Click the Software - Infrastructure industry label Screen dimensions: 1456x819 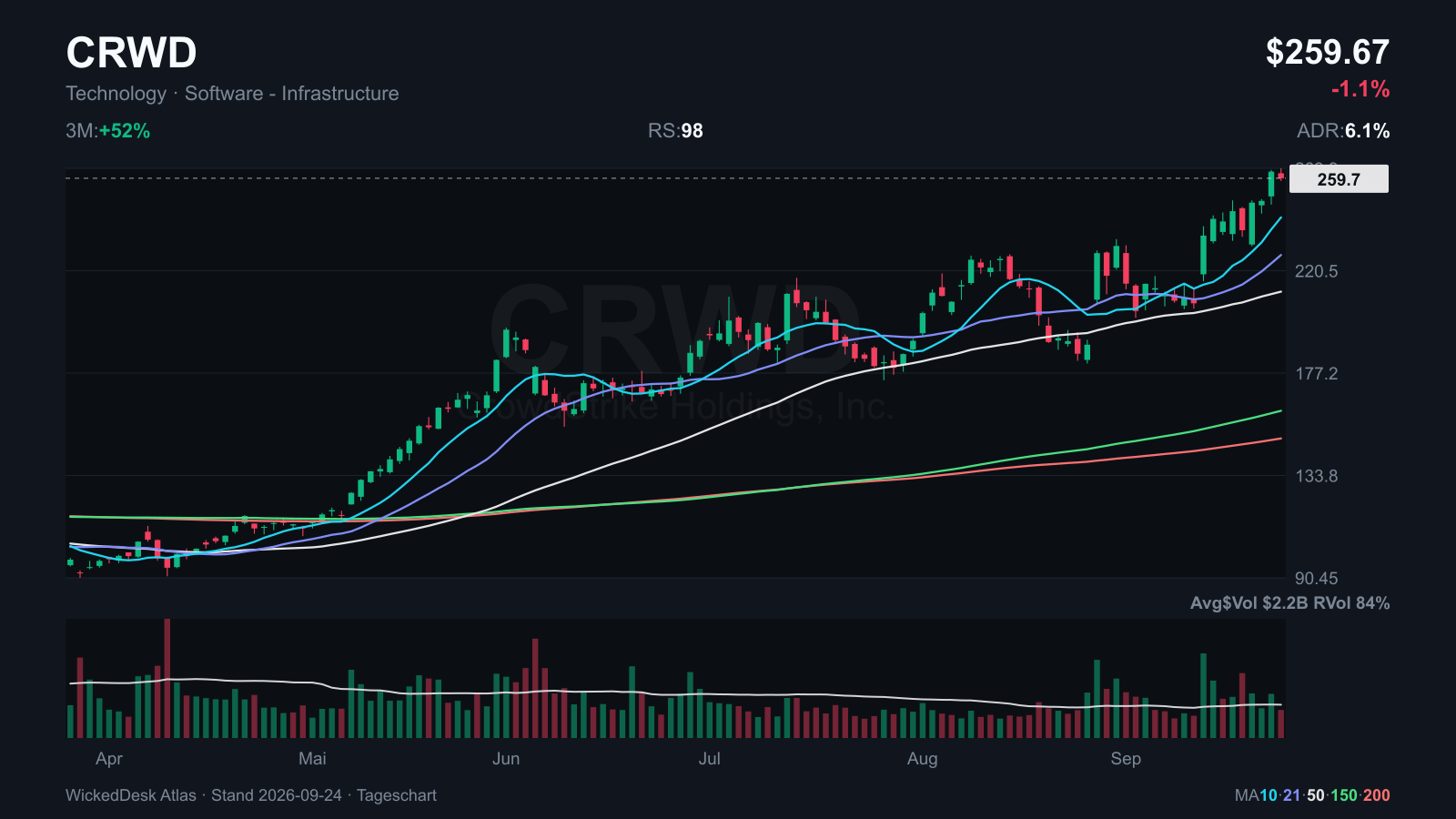pyautogui.click(x=292, y=94)
